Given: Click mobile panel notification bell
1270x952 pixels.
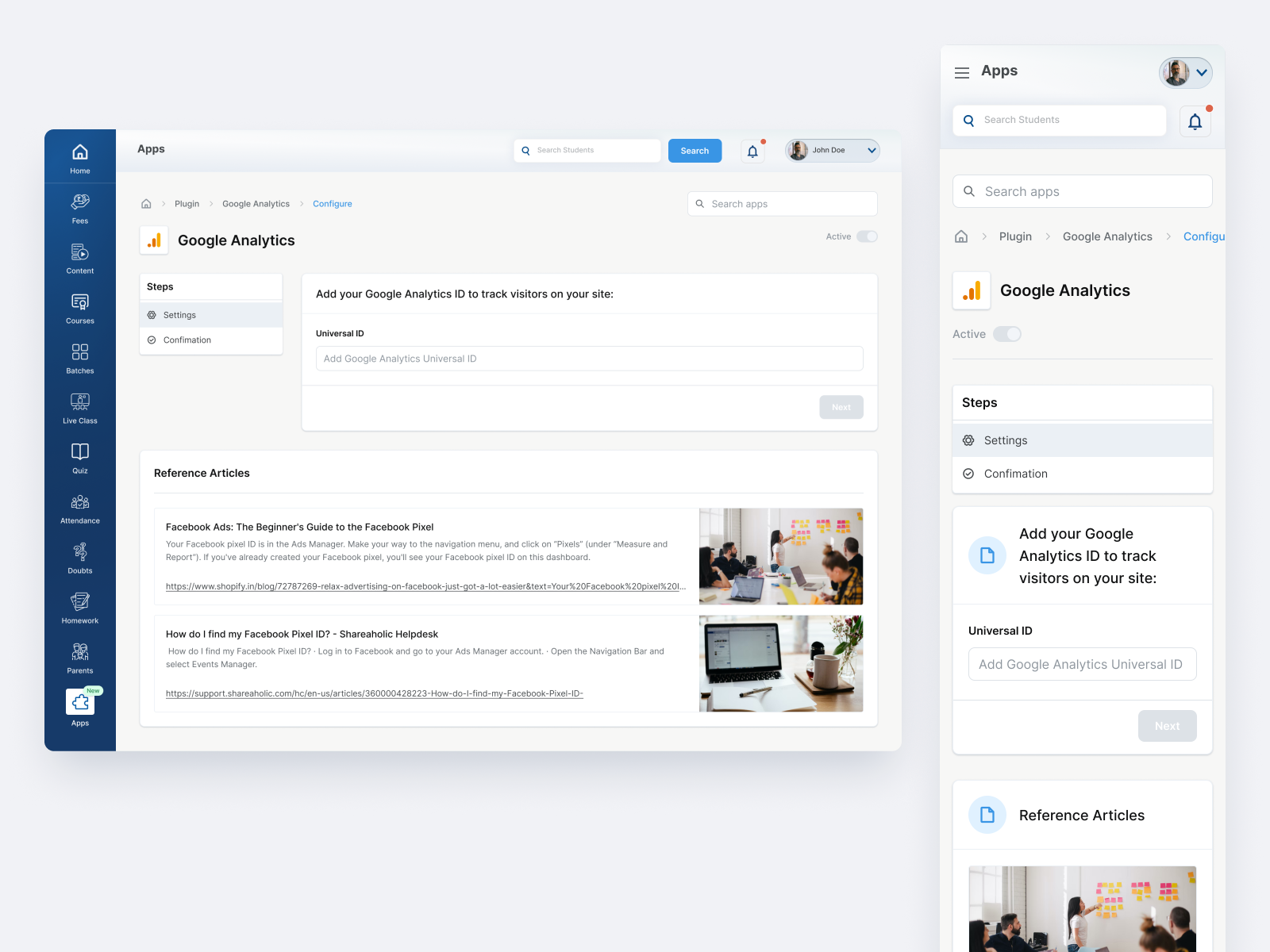Looking at the screenshot, I should (x=1195, y=121).
